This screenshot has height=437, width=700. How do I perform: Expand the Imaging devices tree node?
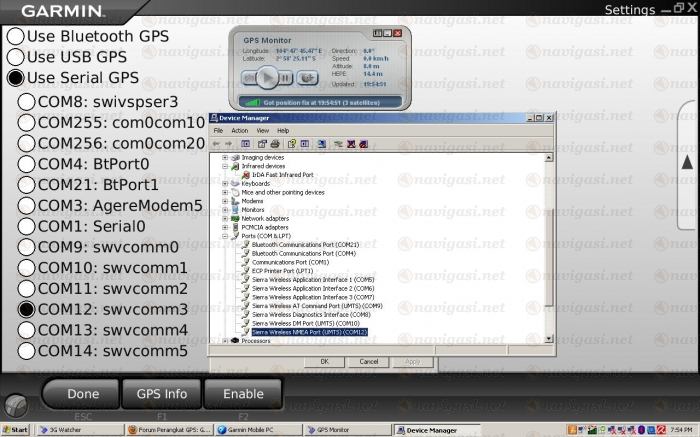[225, 157]
